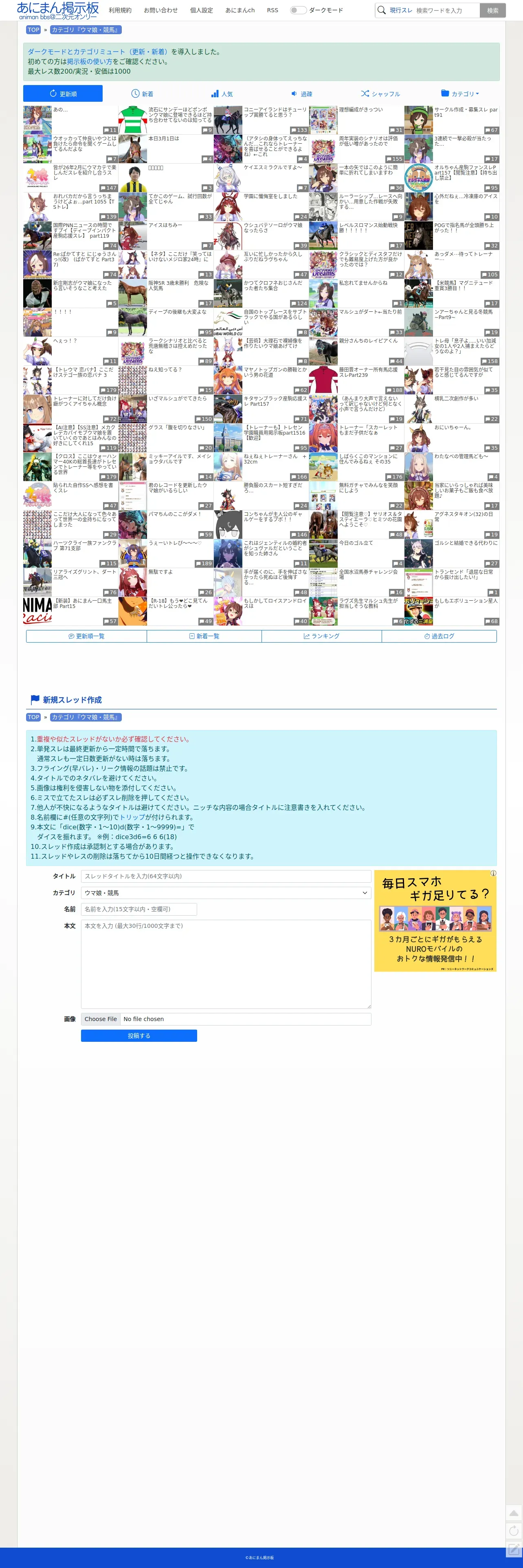This screenshot has width=523, height=1568.
Task: Click the 188 comment count badge
Action: 394,390
